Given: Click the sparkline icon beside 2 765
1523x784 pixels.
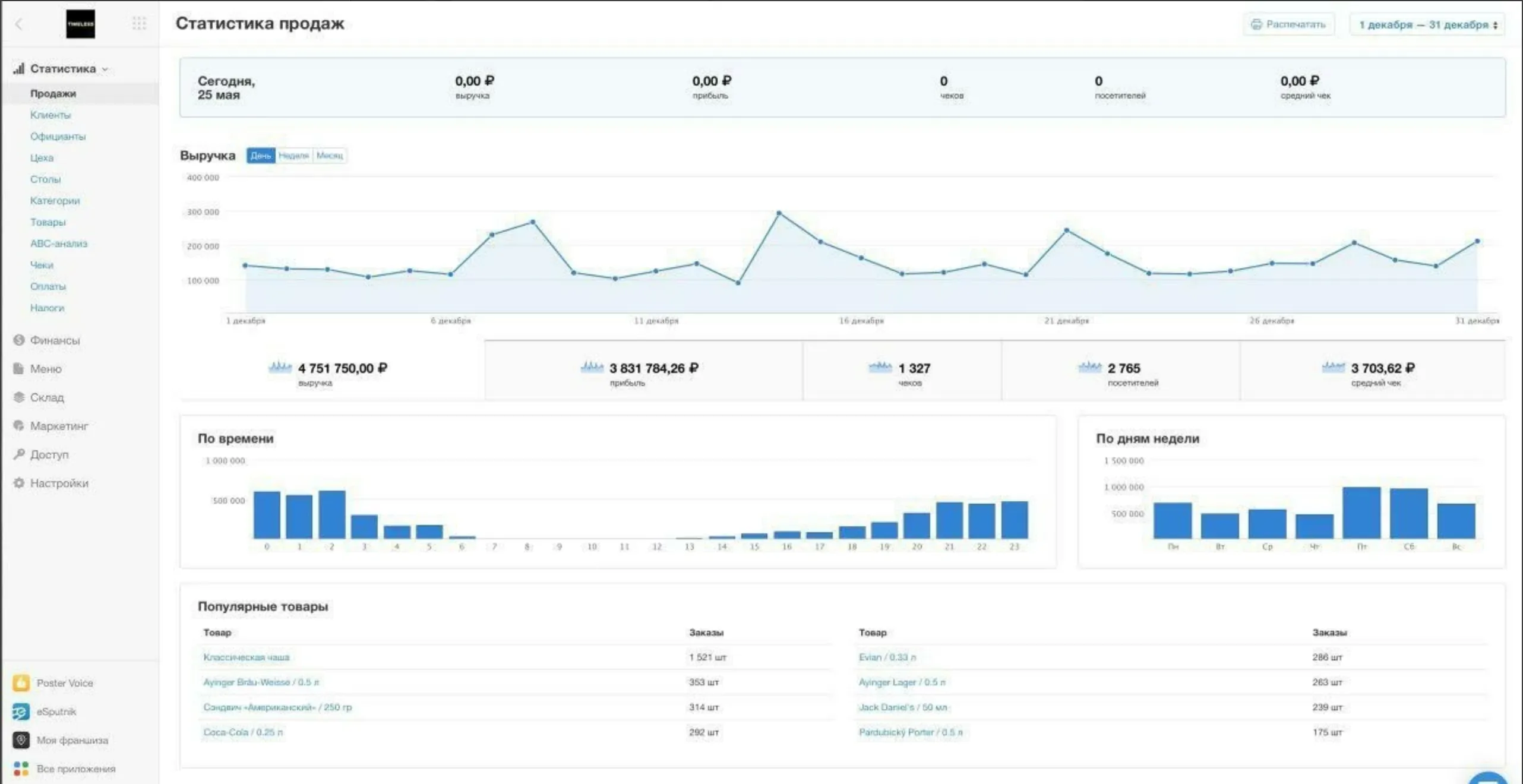Looking at the screenshot, I should pos(1089,367).
